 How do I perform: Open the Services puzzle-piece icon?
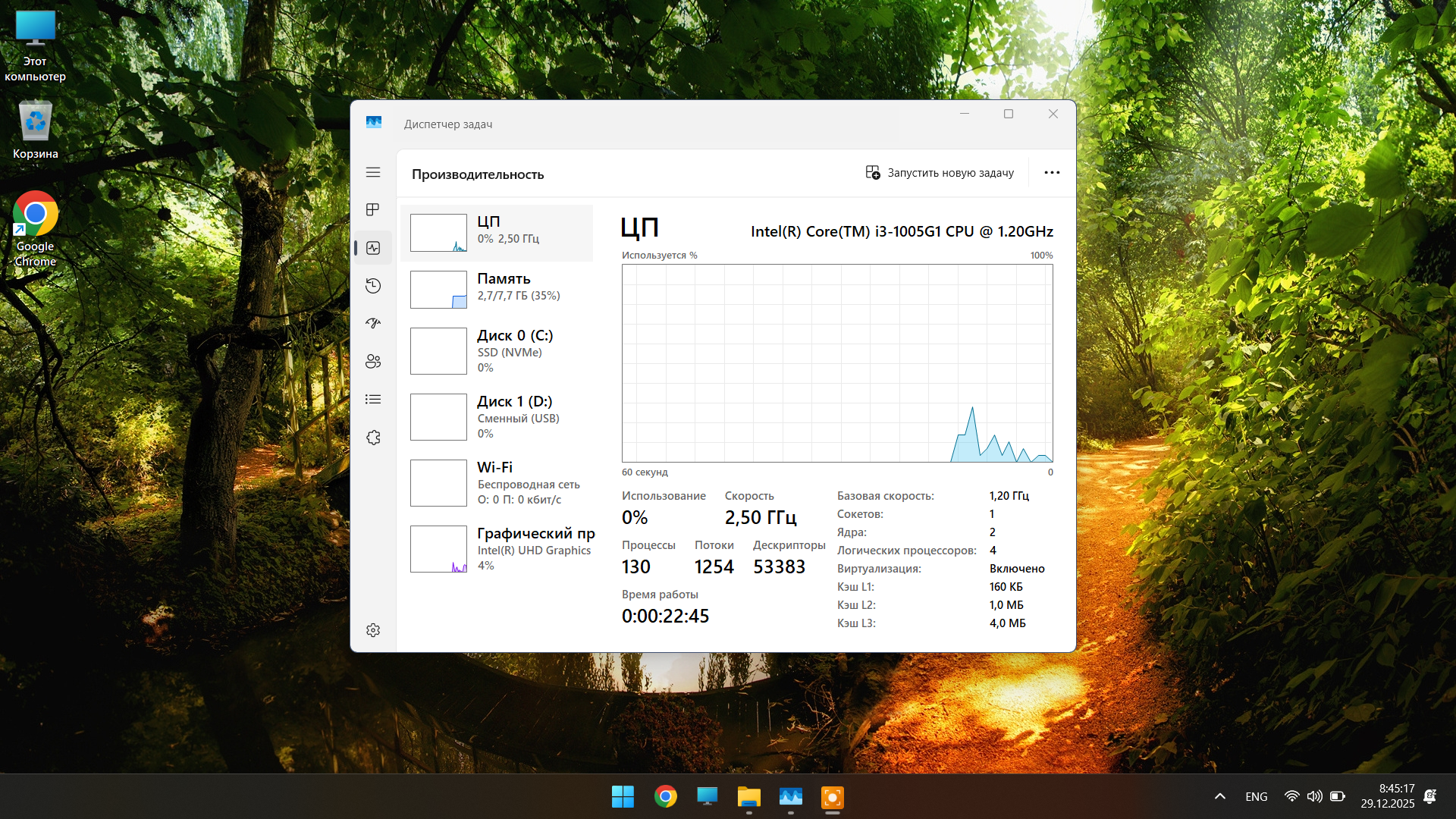tap(372, 438)
